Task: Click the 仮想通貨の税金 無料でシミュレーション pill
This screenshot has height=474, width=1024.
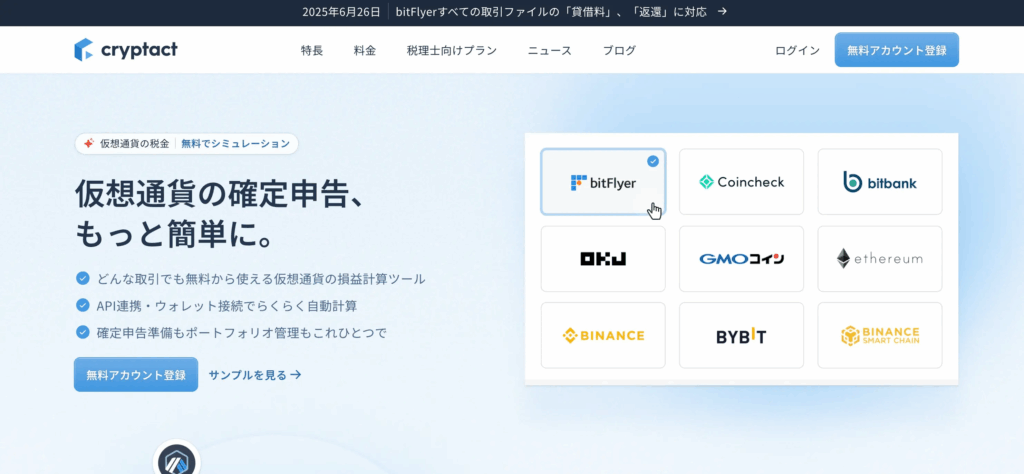Action: point(186,144)
